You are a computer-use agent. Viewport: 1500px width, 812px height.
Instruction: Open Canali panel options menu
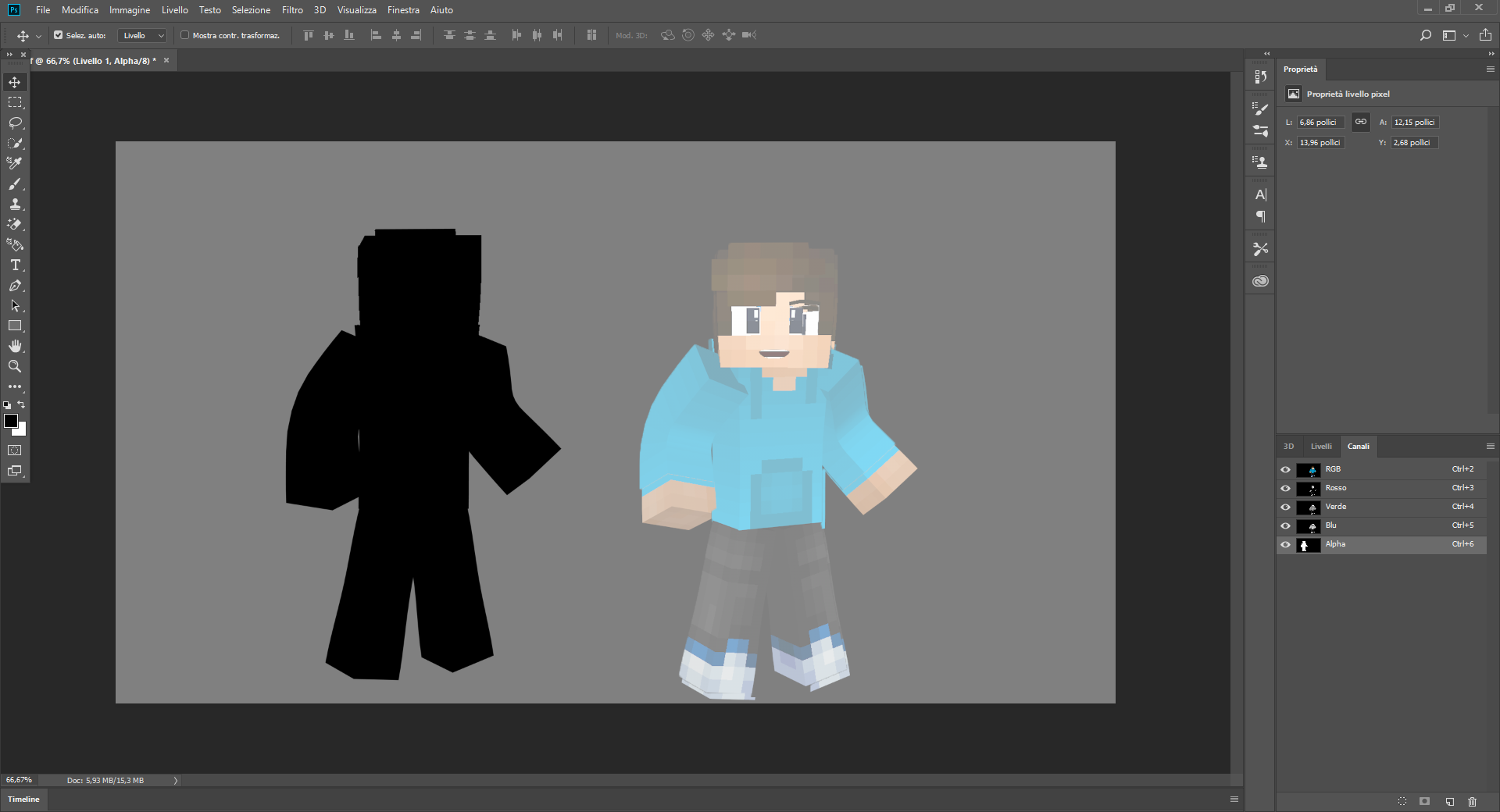click(x=1490, y=447)
